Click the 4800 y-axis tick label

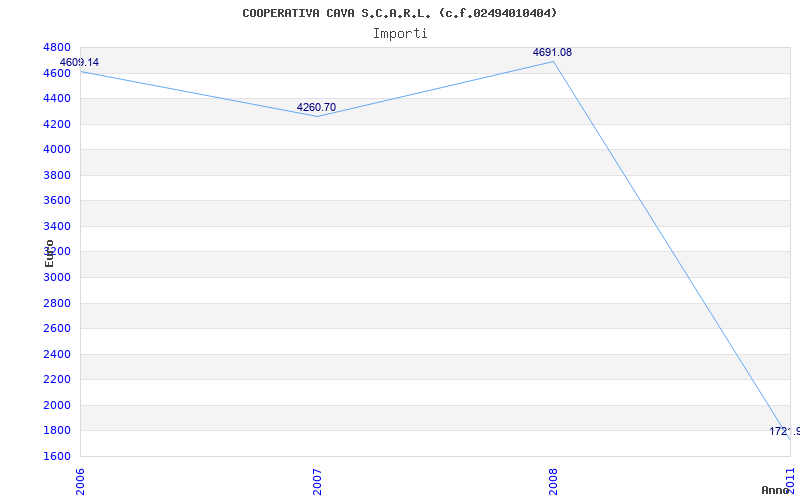(57, 47)
